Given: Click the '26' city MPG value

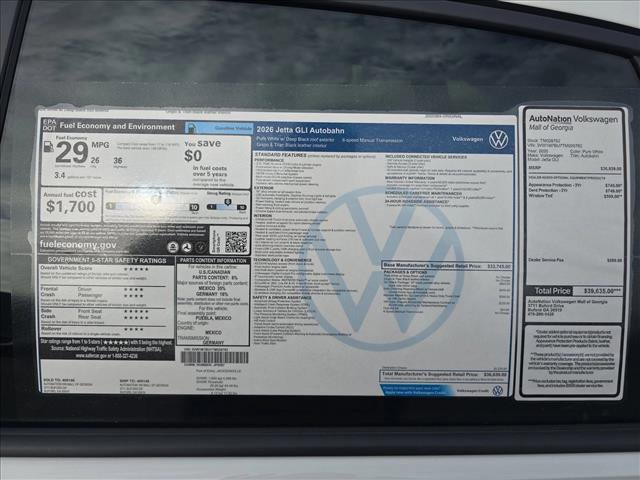Looking at the screenshot, I should click(95, 160).
